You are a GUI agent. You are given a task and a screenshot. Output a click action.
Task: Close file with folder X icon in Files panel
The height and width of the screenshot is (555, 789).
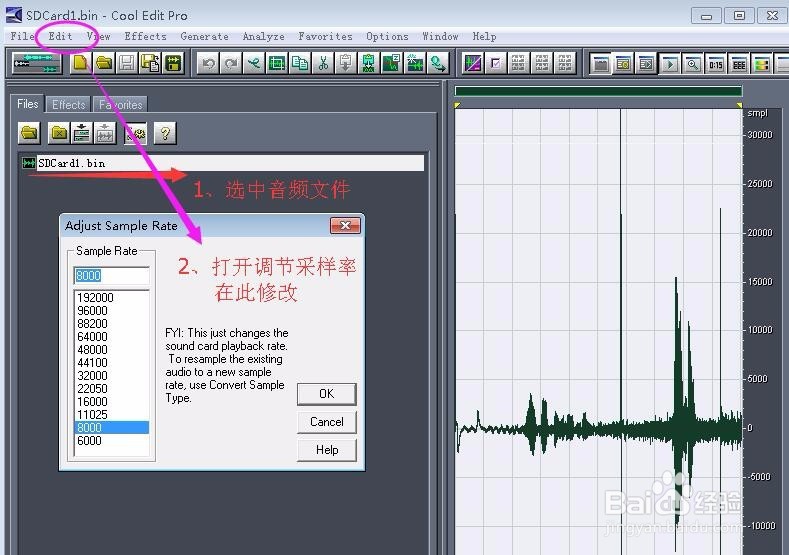tap(59, 133)
